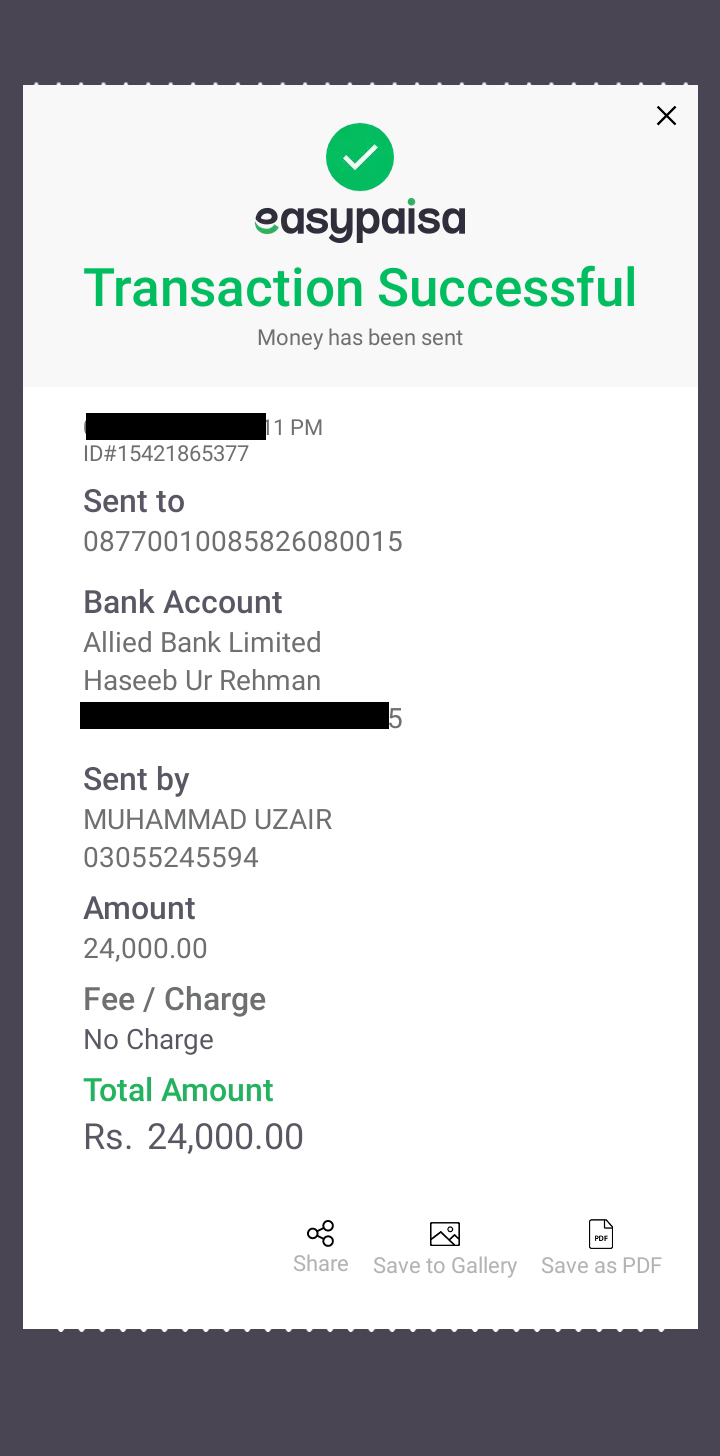Image resolution: width=720 pixels, height=1456 pixels.
Task: Tap the Save to Gallery image icon
Action: pyautogui.click(x=445, y=1234)
